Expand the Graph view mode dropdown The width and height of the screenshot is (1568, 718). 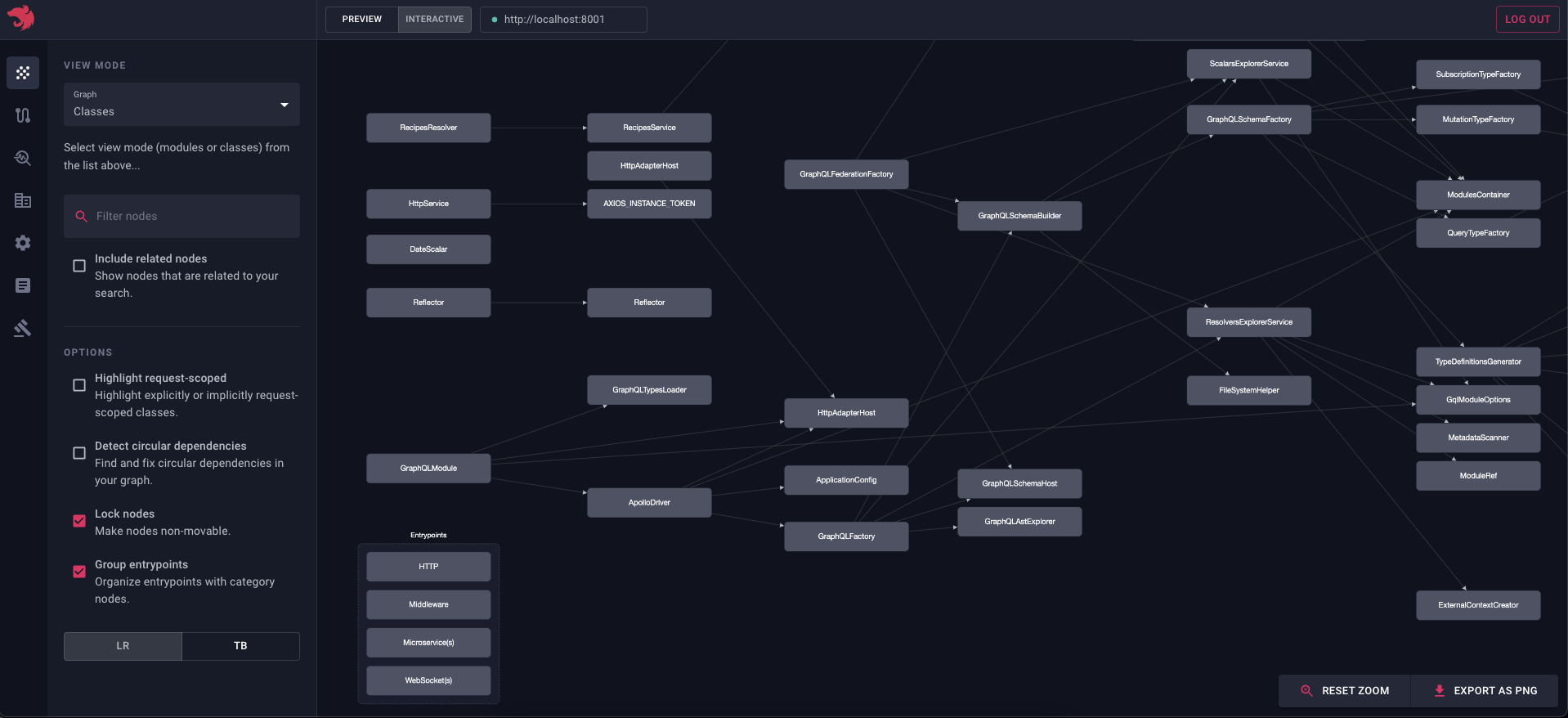tap(181, 104)
